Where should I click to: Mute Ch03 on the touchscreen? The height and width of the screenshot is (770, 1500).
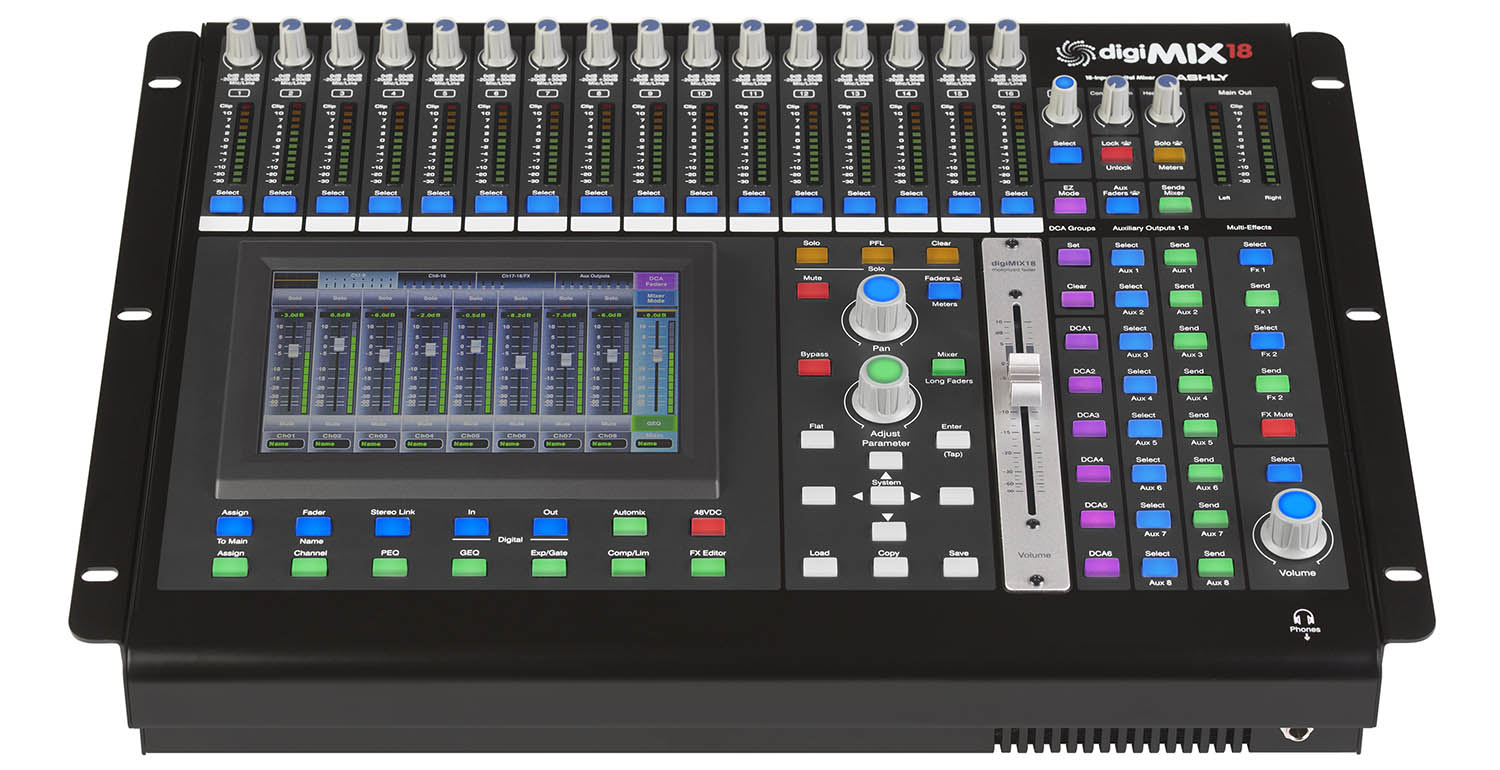[x=379, y=423]
